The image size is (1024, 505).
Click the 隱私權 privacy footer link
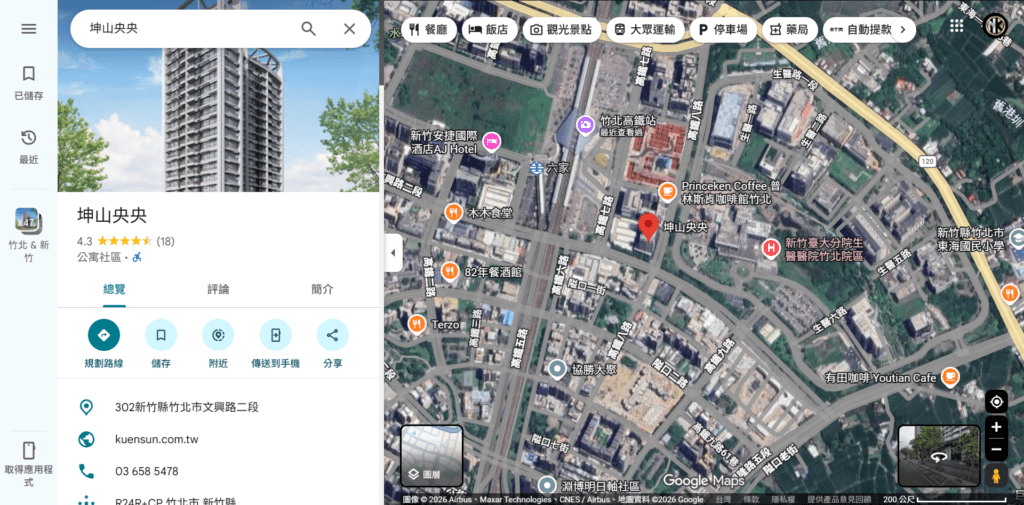[x=784, y=500]
